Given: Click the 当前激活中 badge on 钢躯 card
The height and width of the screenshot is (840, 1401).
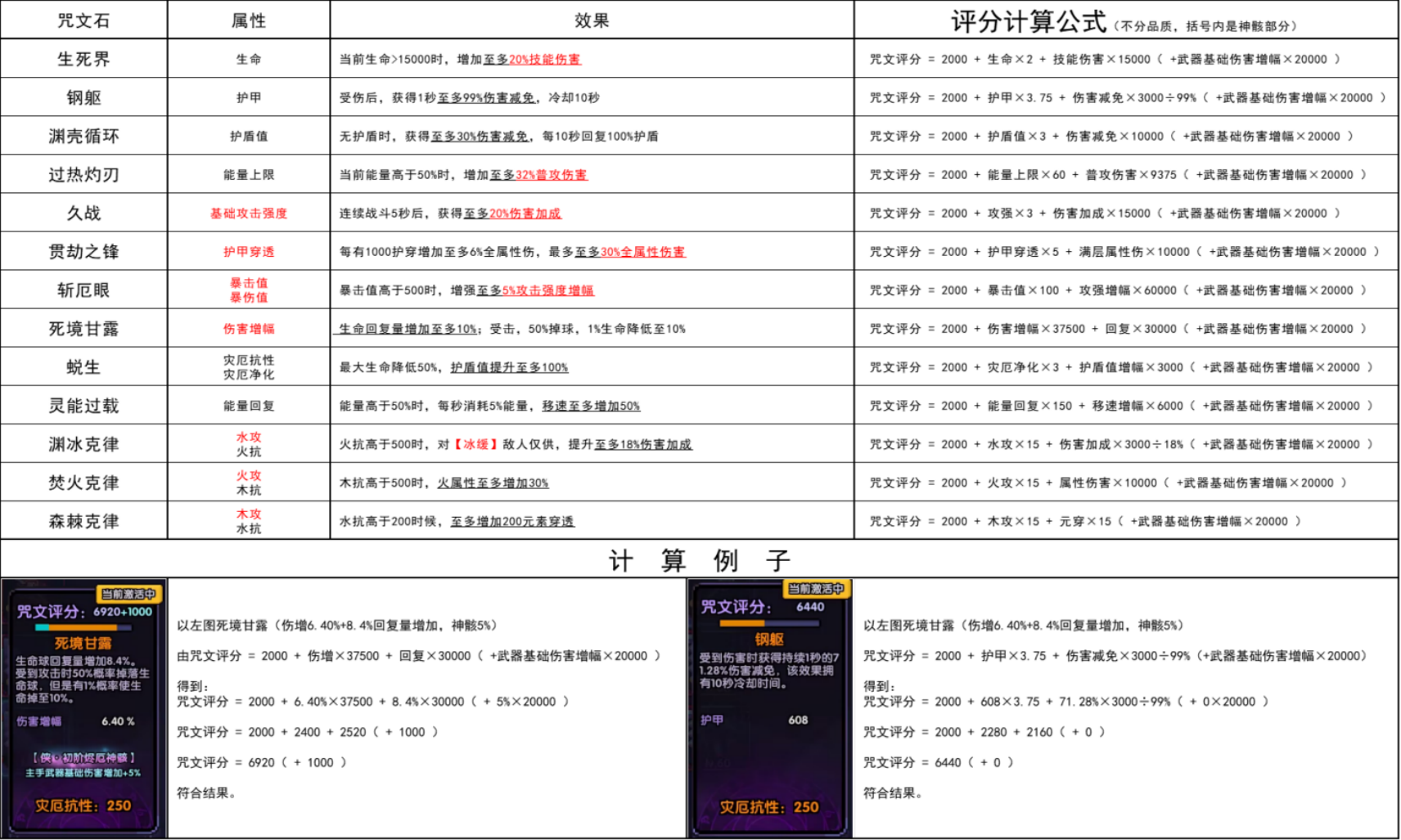Looking at the screenshot, I should pos(816,588).
